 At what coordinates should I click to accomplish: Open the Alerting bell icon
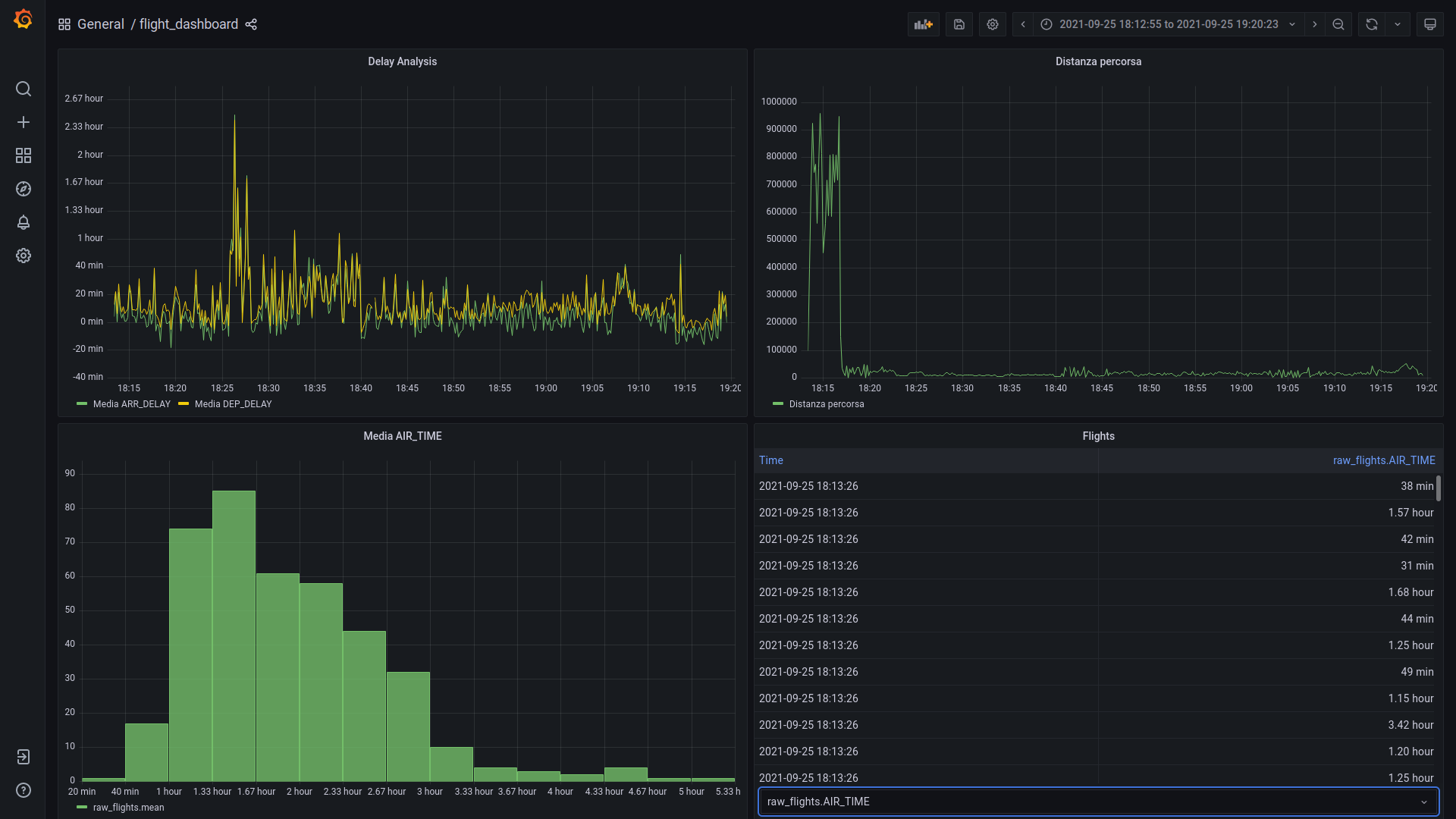coord(24,222)
